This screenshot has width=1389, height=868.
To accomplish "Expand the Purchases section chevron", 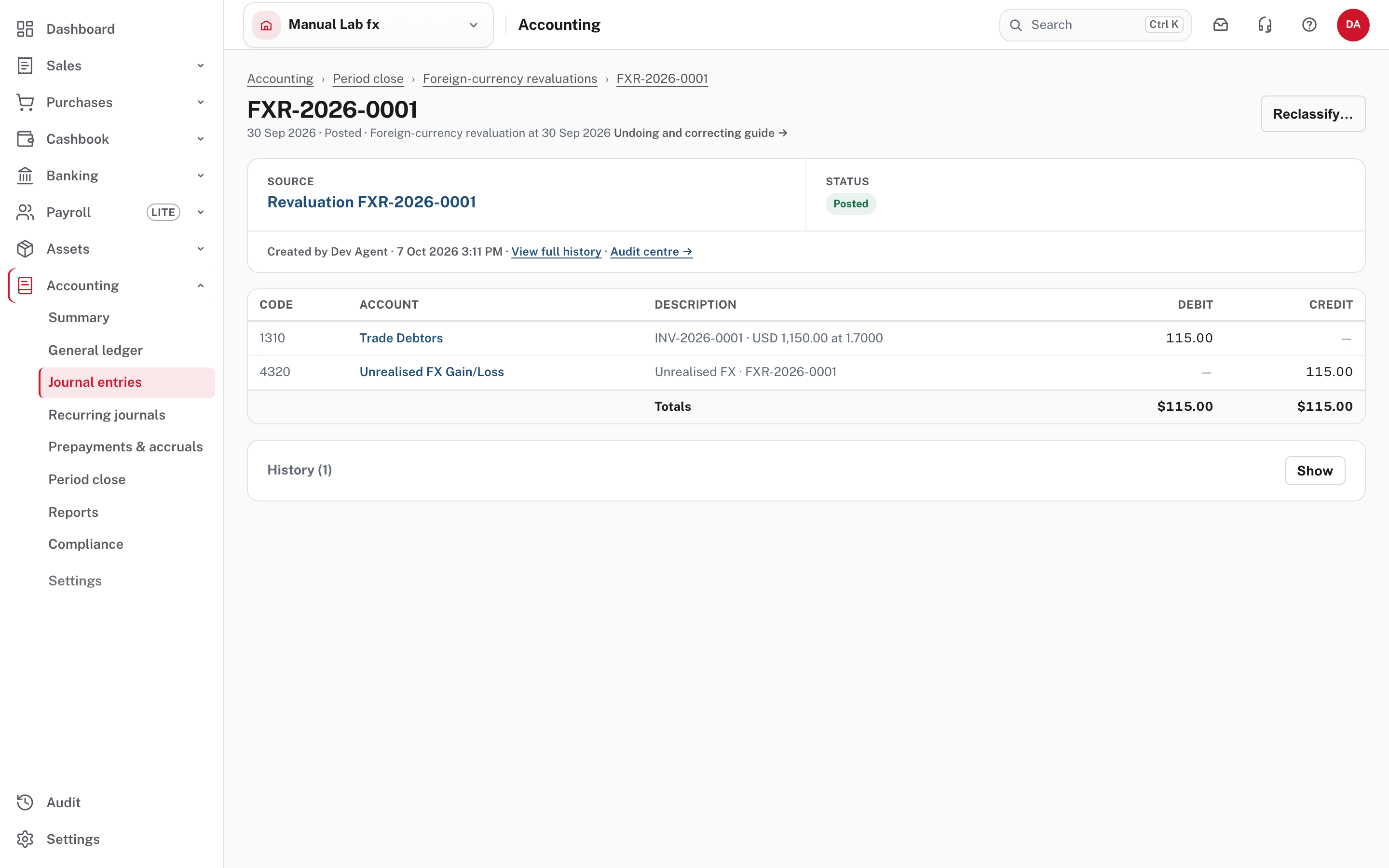I will tap(200, 102).
